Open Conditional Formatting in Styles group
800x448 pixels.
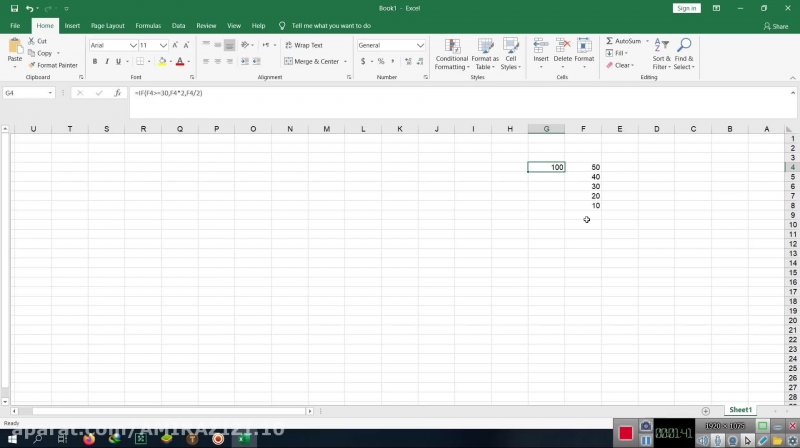(452, 54)
